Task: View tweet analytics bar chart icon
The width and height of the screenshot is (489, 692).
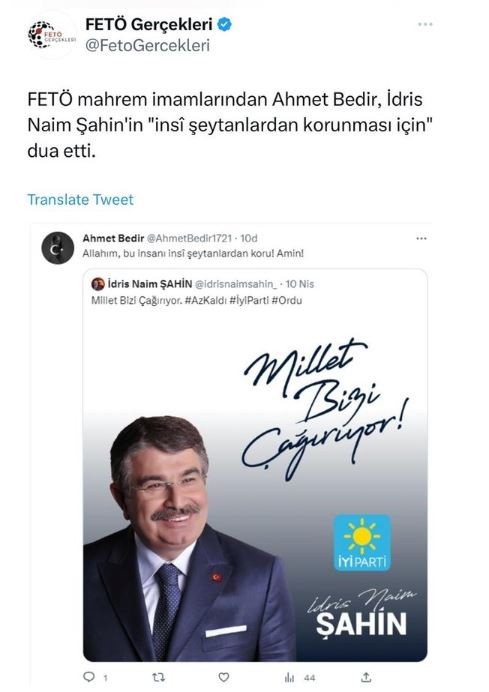Action: click(x=290, y=677)
